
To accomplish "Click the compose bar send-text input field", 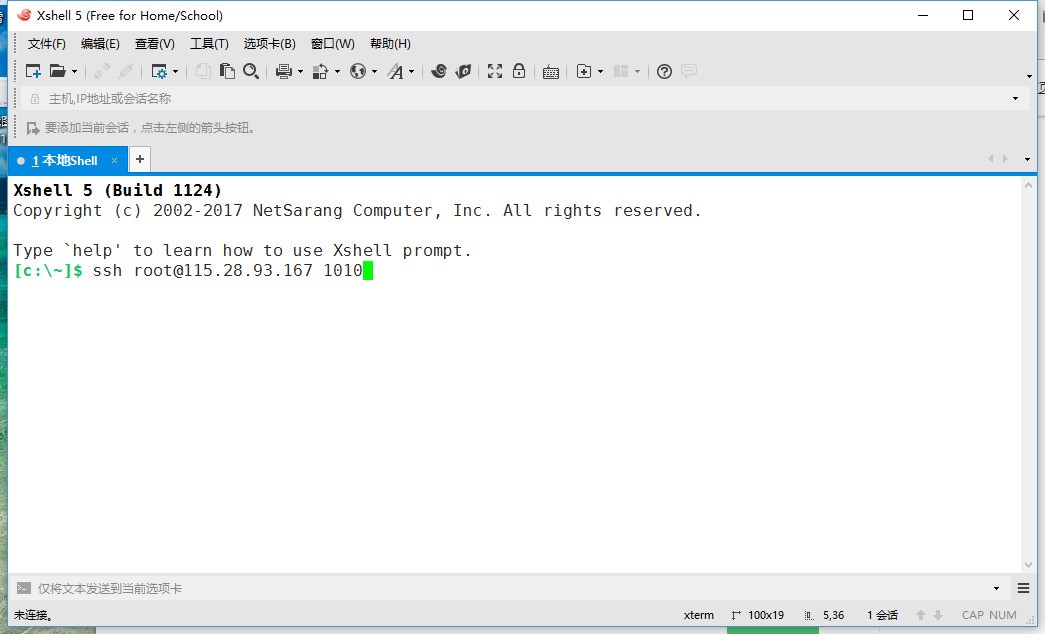I will pyautogui.click(x=510, y=589).
